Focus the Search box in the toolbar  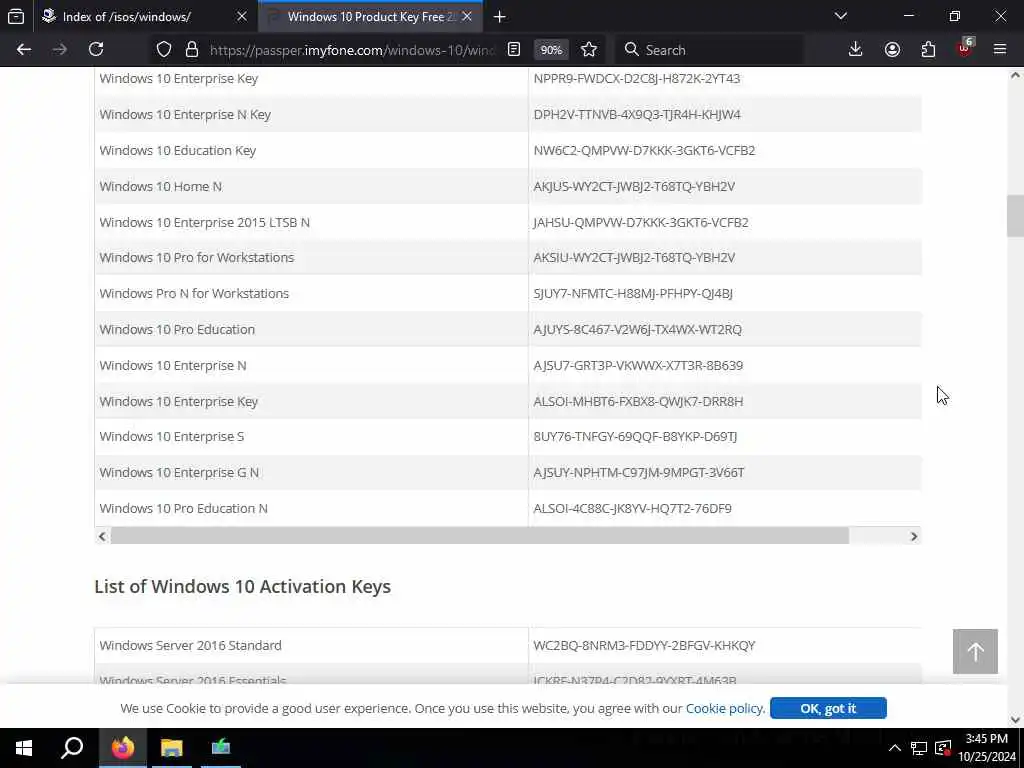pos(709,50)
